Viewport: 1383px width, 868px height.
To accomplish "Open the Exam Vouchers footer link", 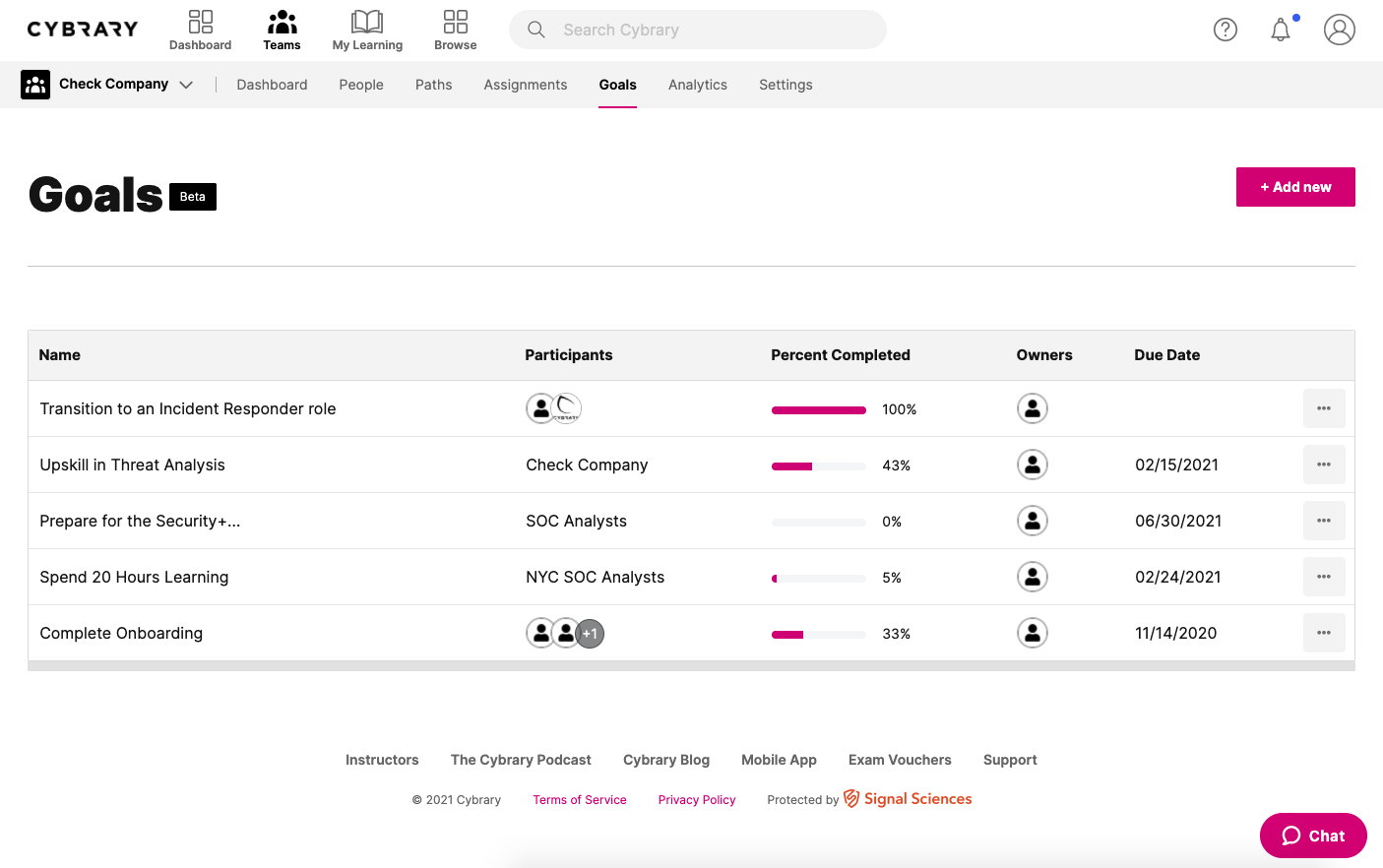I will point(900,760).
